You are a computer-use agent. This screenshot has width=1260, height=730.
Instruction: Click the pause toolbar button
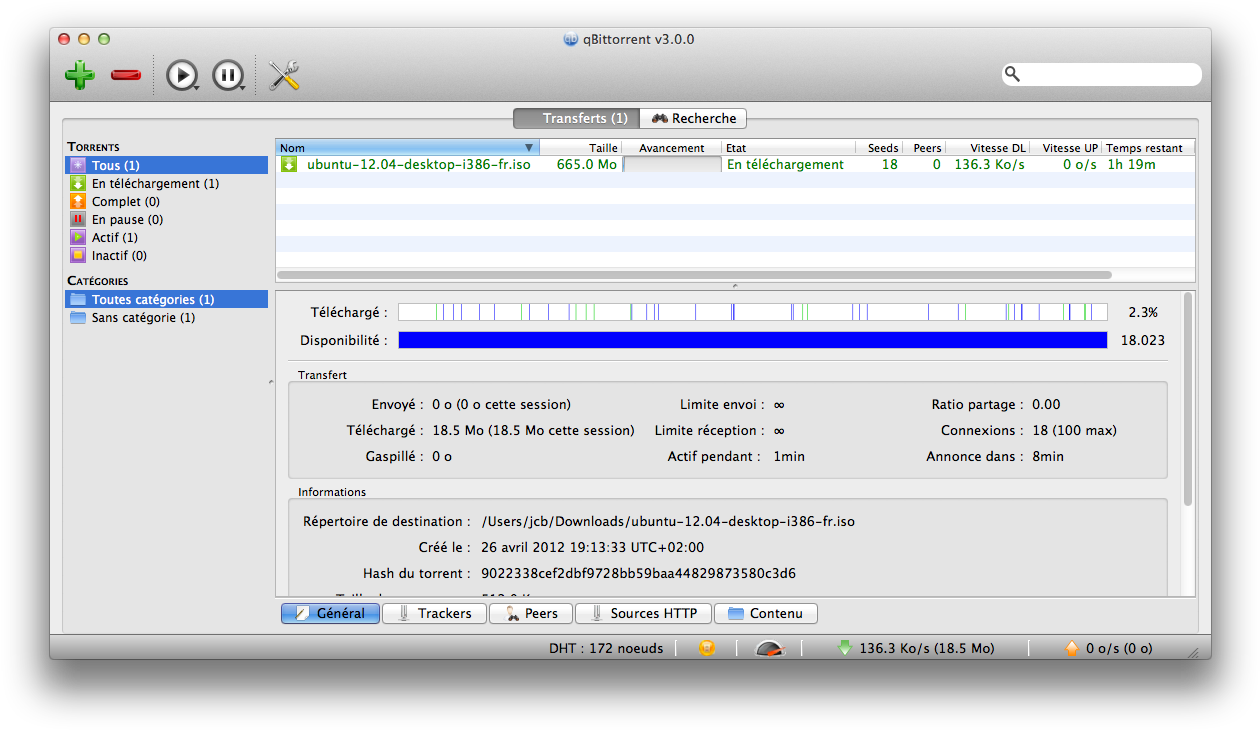[x=228, y=75]
